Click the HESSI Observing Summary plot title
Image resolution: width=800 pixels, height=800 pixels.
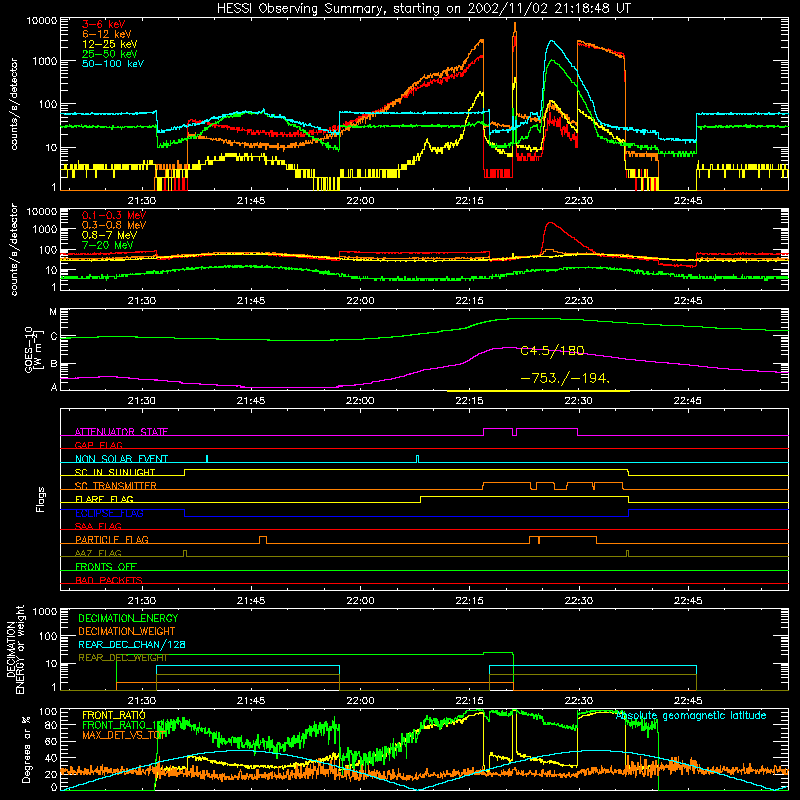tap(423, 9)
